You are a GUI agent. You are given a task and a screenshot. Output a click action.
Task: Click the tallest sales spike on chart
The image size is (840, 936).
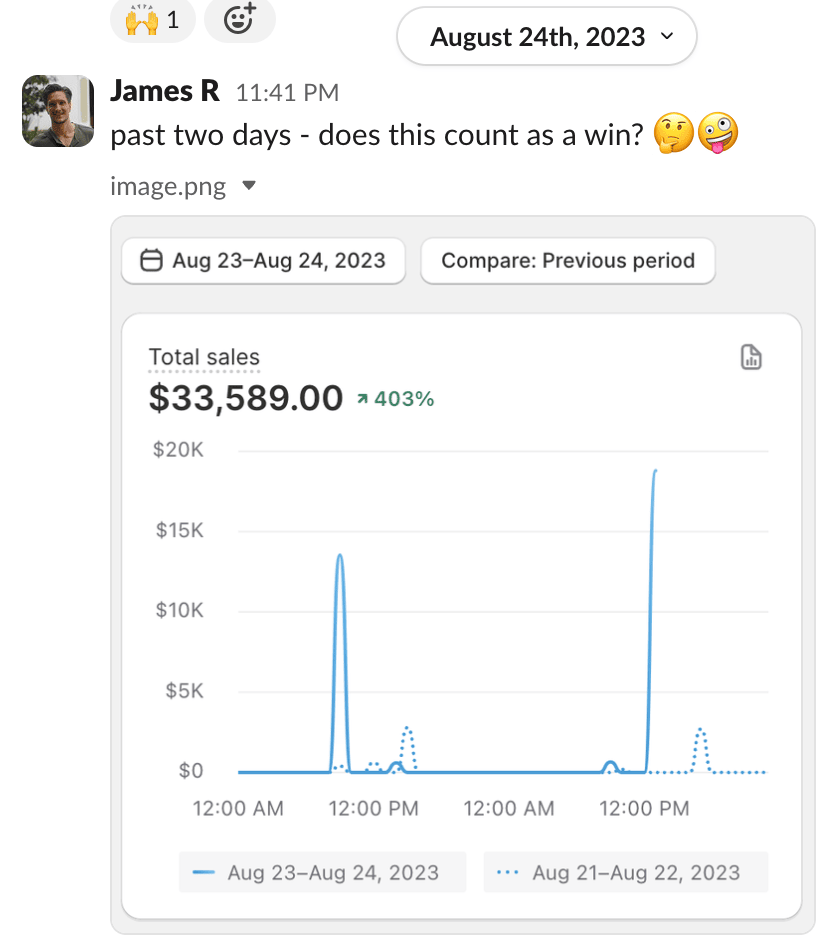click(655, 472)
